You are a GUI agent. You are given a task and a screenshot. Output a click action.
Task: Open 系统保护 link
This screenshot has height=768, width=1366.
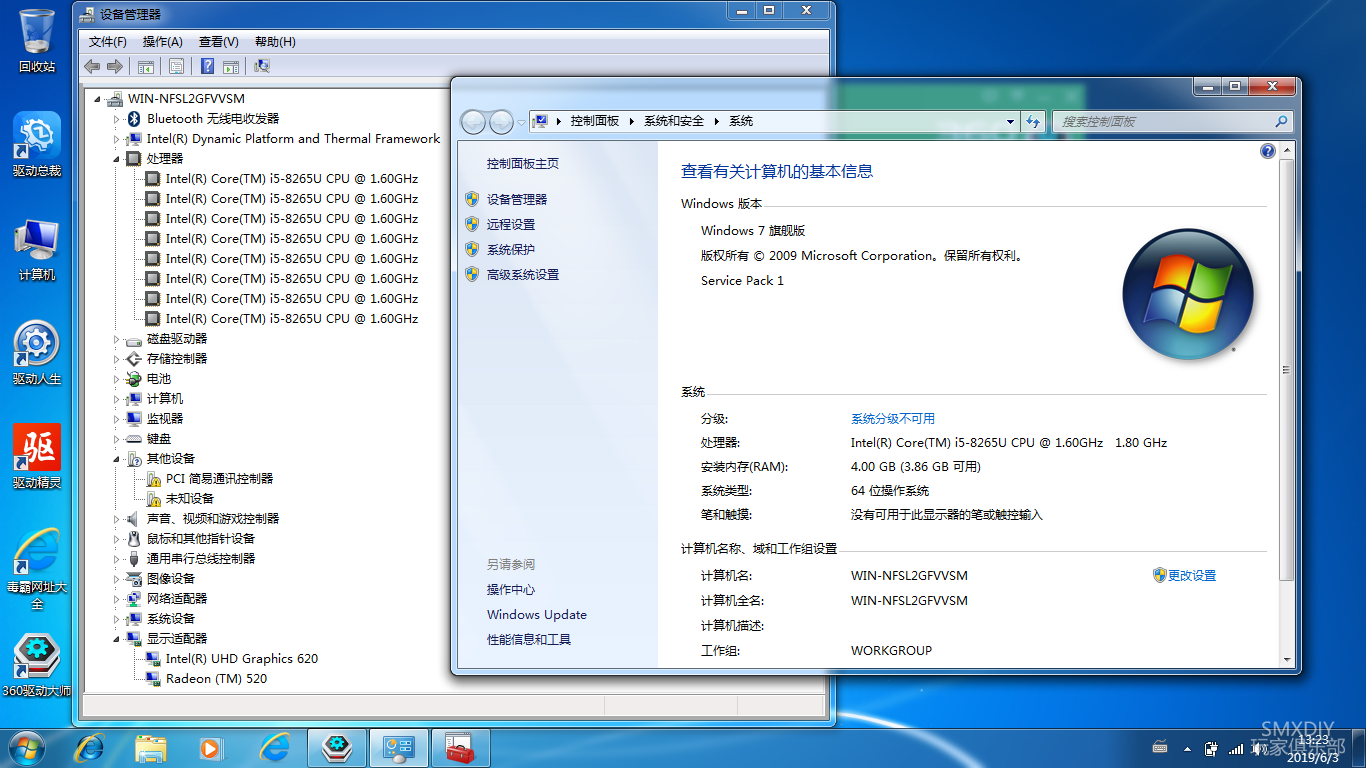coord(511,249)
